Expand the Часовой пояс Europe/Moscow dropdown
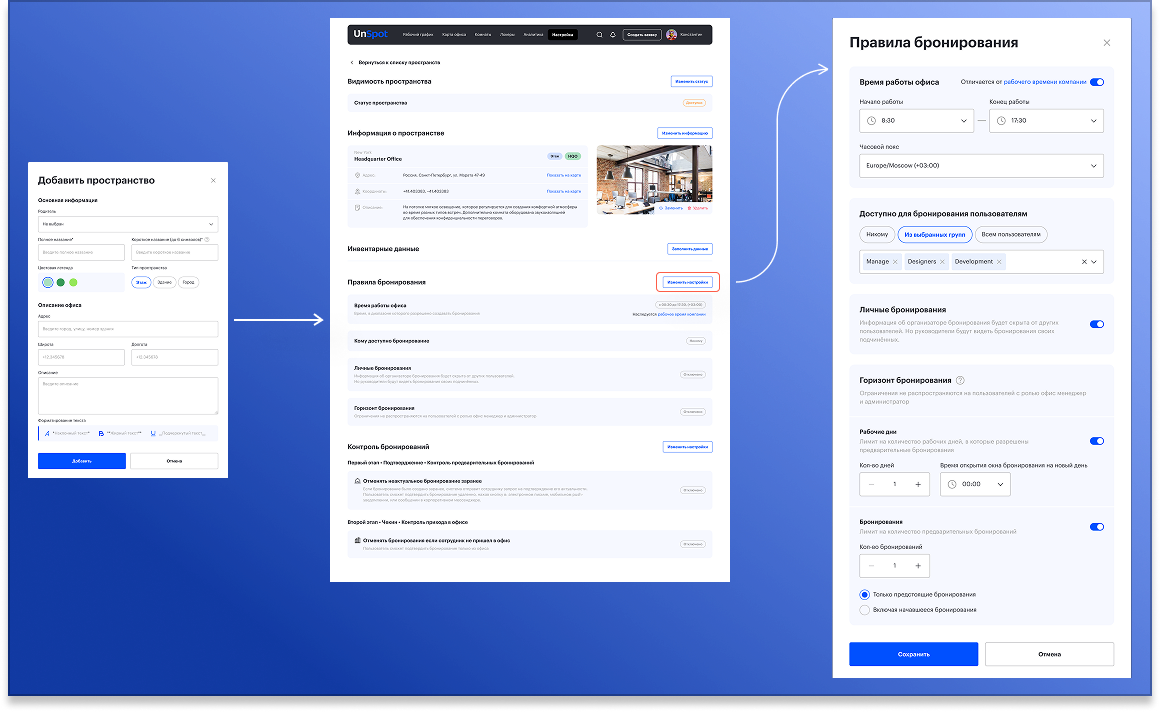The image size is (1160, 712). pyautogui.click(x=980, y=165)
